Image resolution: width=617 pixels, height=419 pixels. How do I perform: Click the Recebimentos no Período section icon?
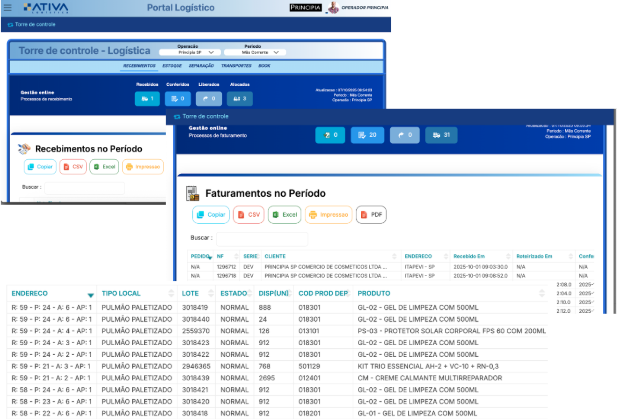[24, 149]
